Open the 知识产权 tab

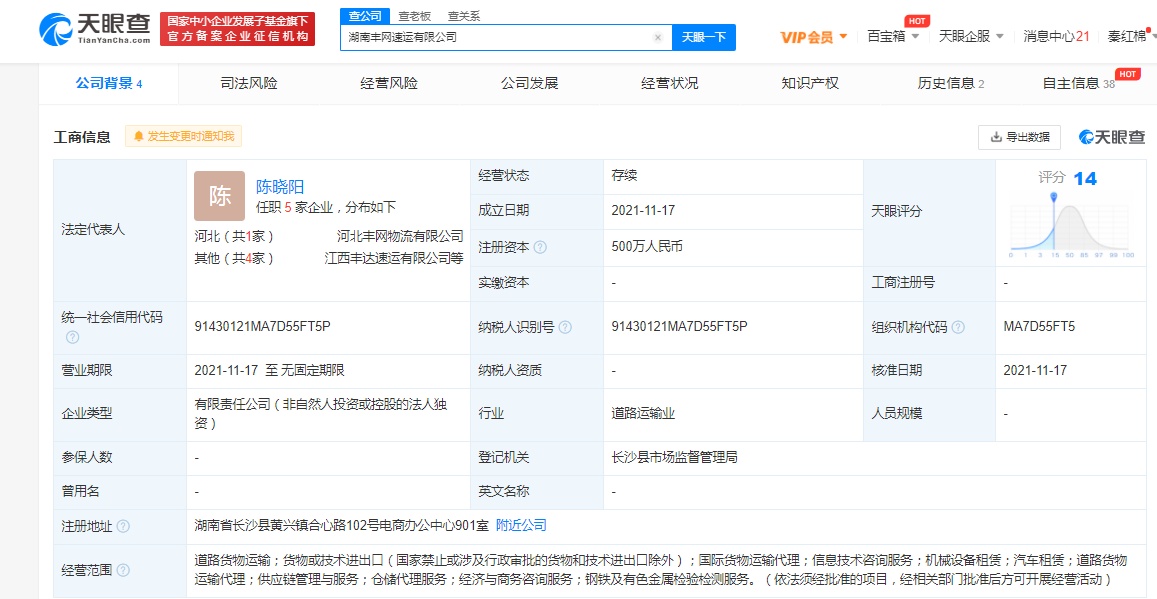(809, 83)
